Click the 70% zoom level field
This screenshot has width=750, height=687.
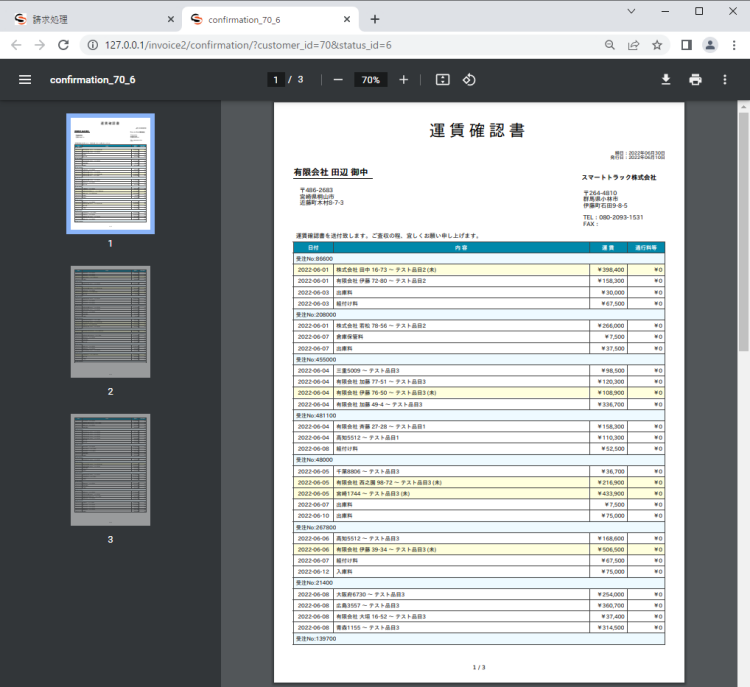click(370, 80)
